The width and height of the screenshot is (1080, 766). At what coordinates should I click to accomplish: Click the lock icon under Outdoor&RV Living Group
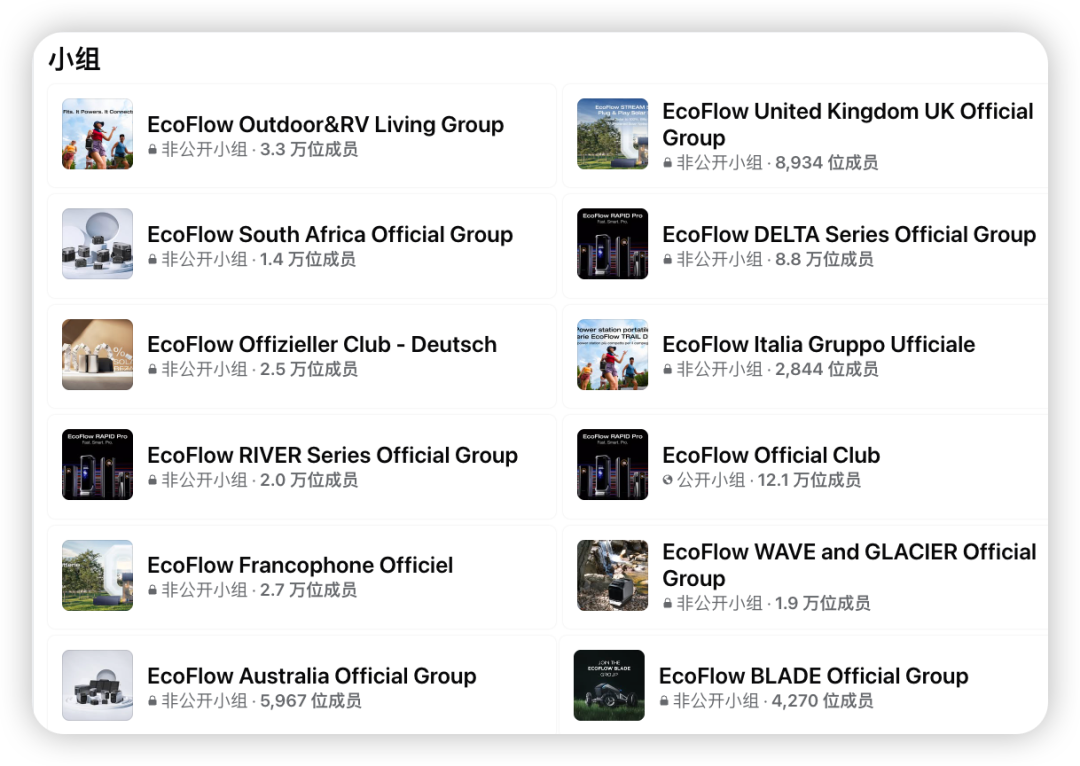click(x=153, y=149)
